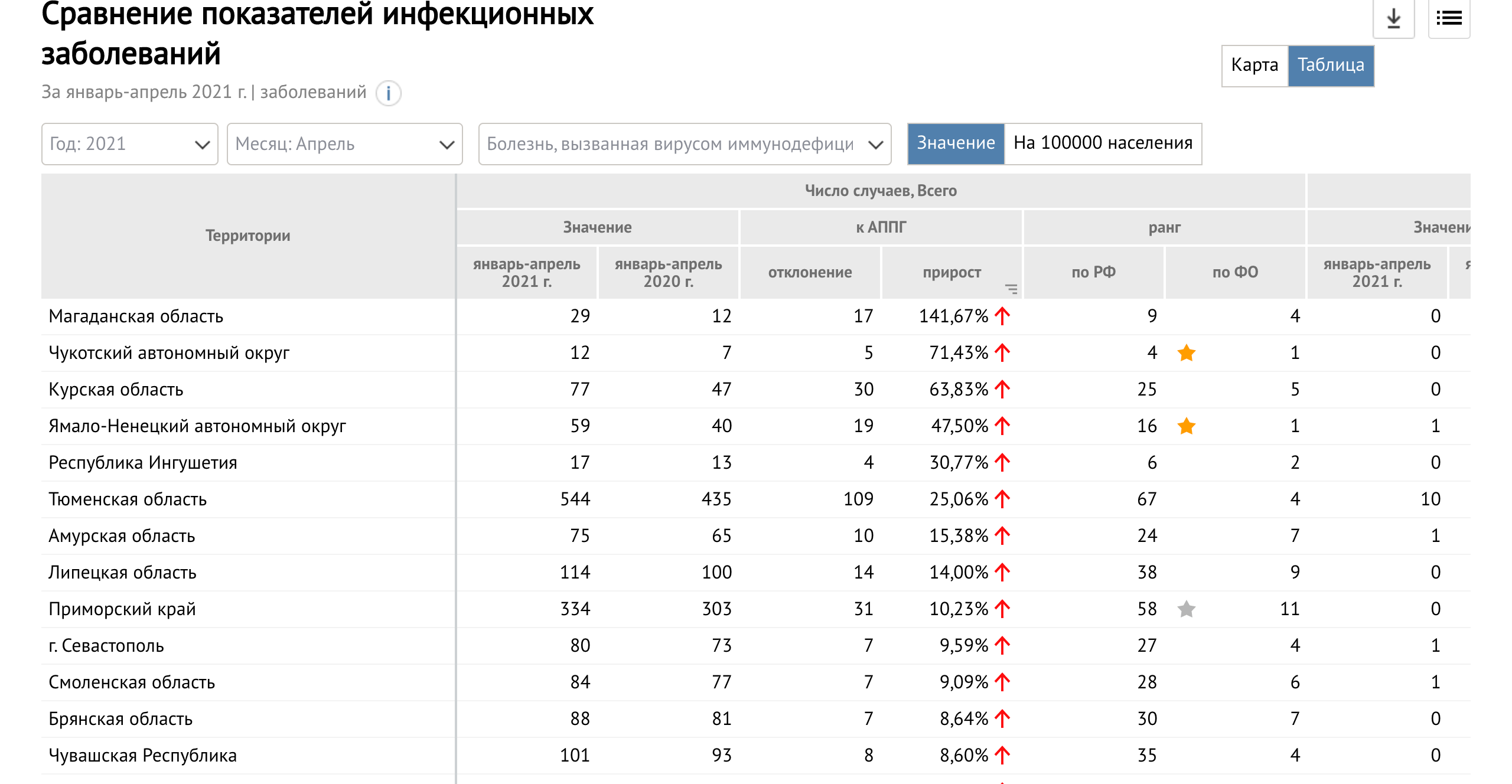The height and width of the screenshot is (784, 1512).
Task: Click Липецкая область row name
Action: [122, 573]
